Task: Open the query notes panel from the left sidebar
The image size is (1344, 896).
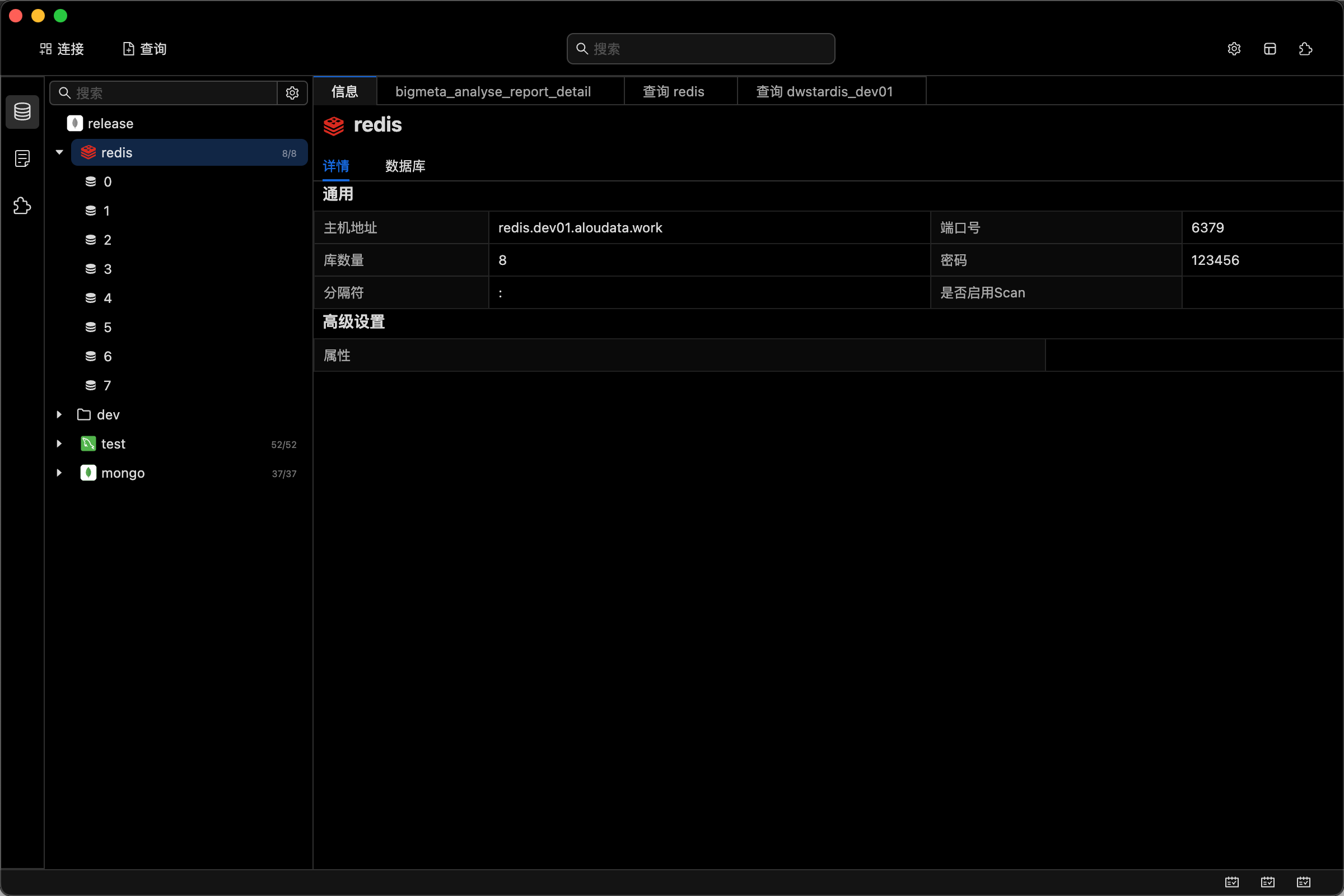Action: click(22, 159)
